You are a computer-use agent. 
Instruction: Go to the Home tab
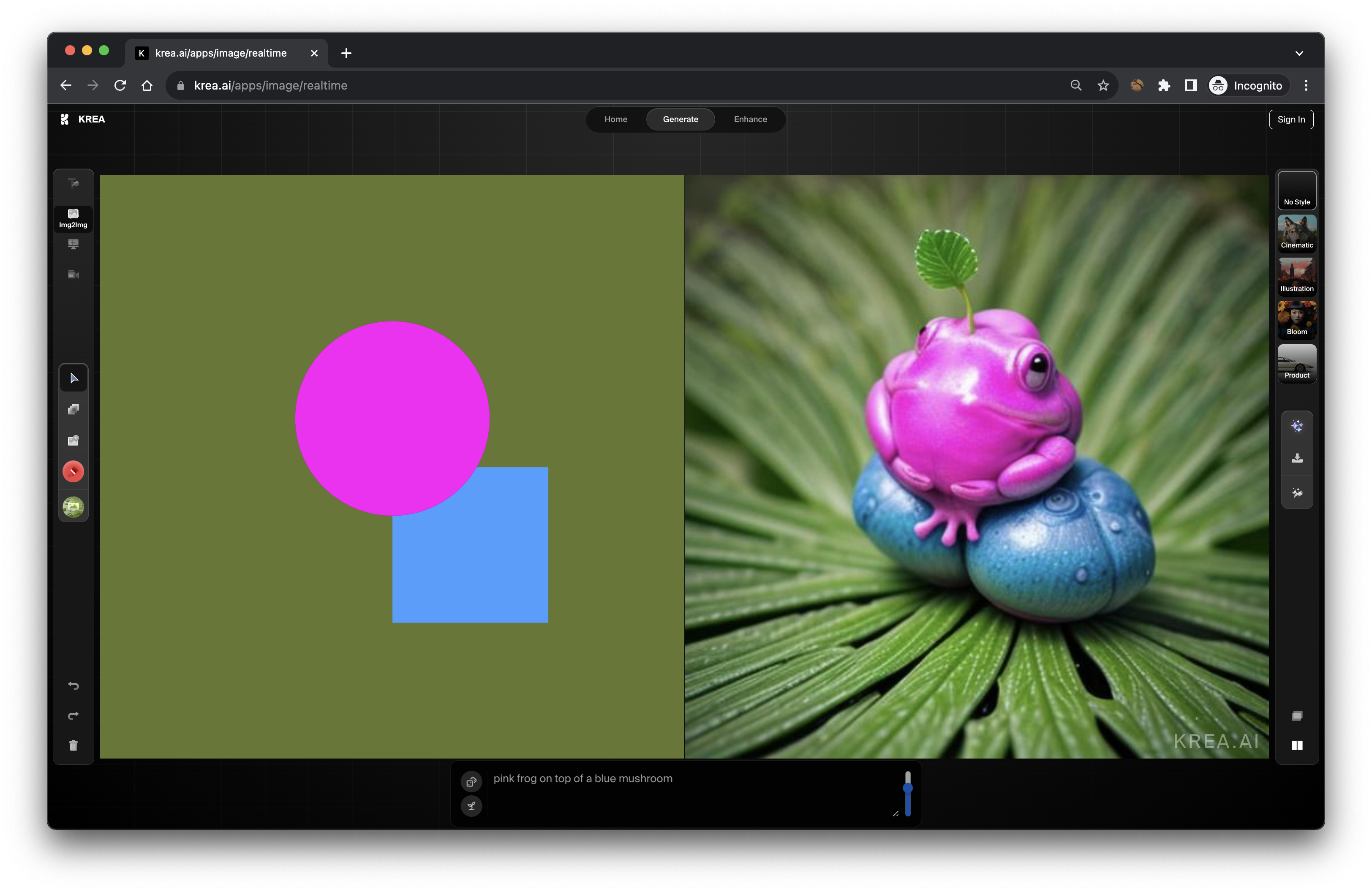(x=615, y=119)
